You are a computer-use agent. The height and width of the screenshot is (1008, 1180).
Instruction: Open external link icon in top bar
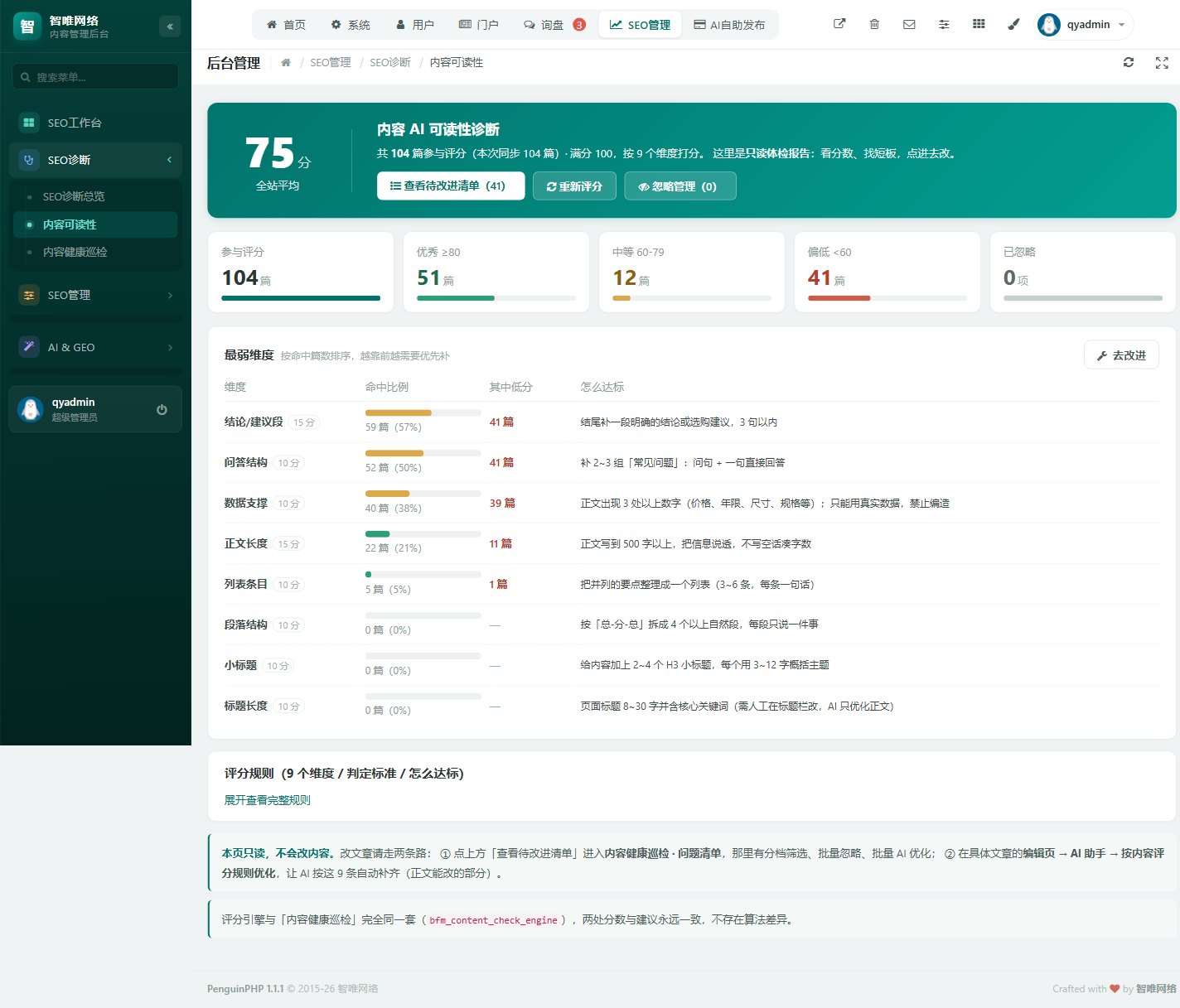[839, 24]
